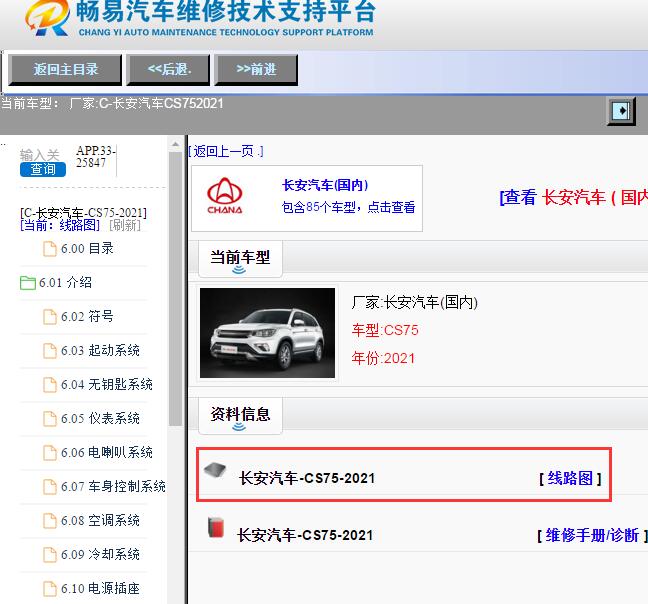Open the 6.09 冷却系统 document icon

point(50,554)
